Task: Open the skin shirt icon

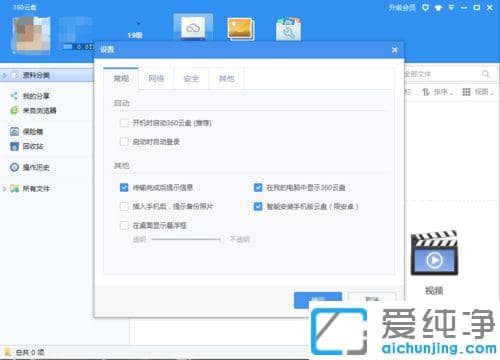Action: [x=438, y=8]
